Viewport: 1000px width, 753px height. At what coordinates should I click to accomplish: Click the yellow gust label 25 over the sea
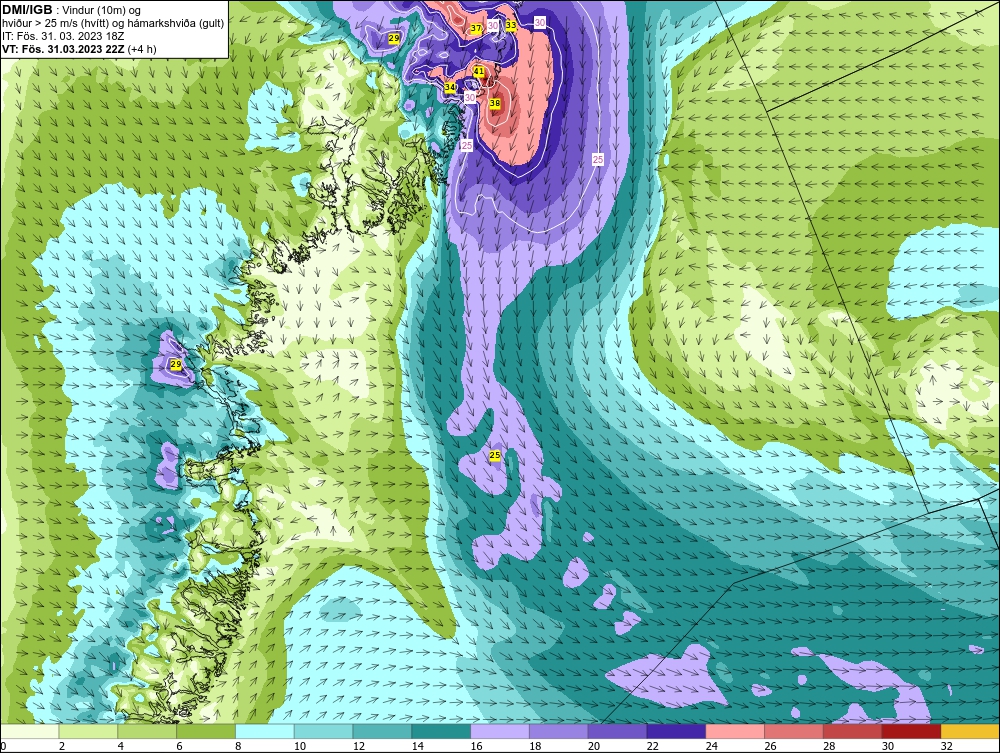495,455
